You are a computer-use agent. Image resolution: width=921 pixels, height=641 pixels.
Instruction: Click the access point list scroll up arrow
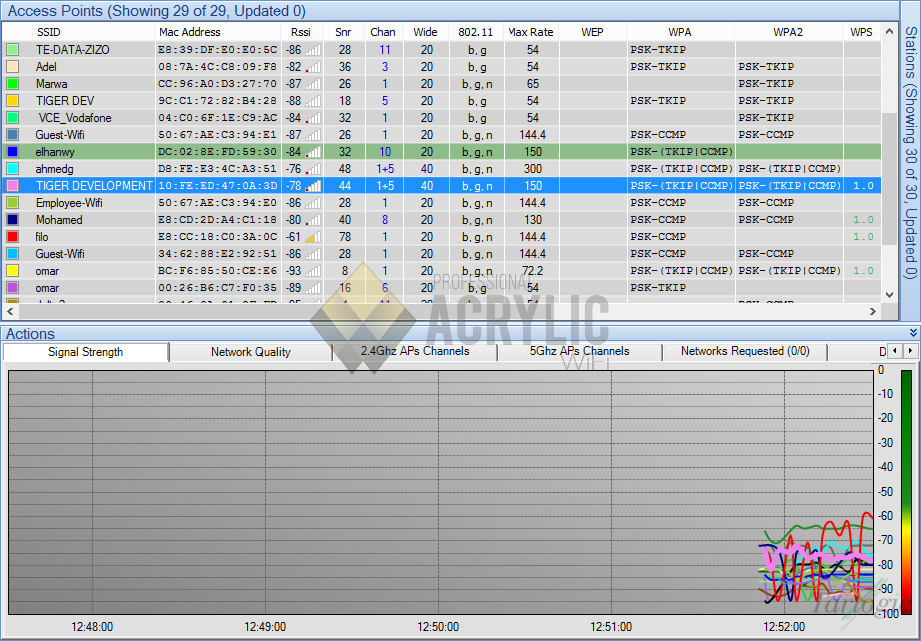889,32
